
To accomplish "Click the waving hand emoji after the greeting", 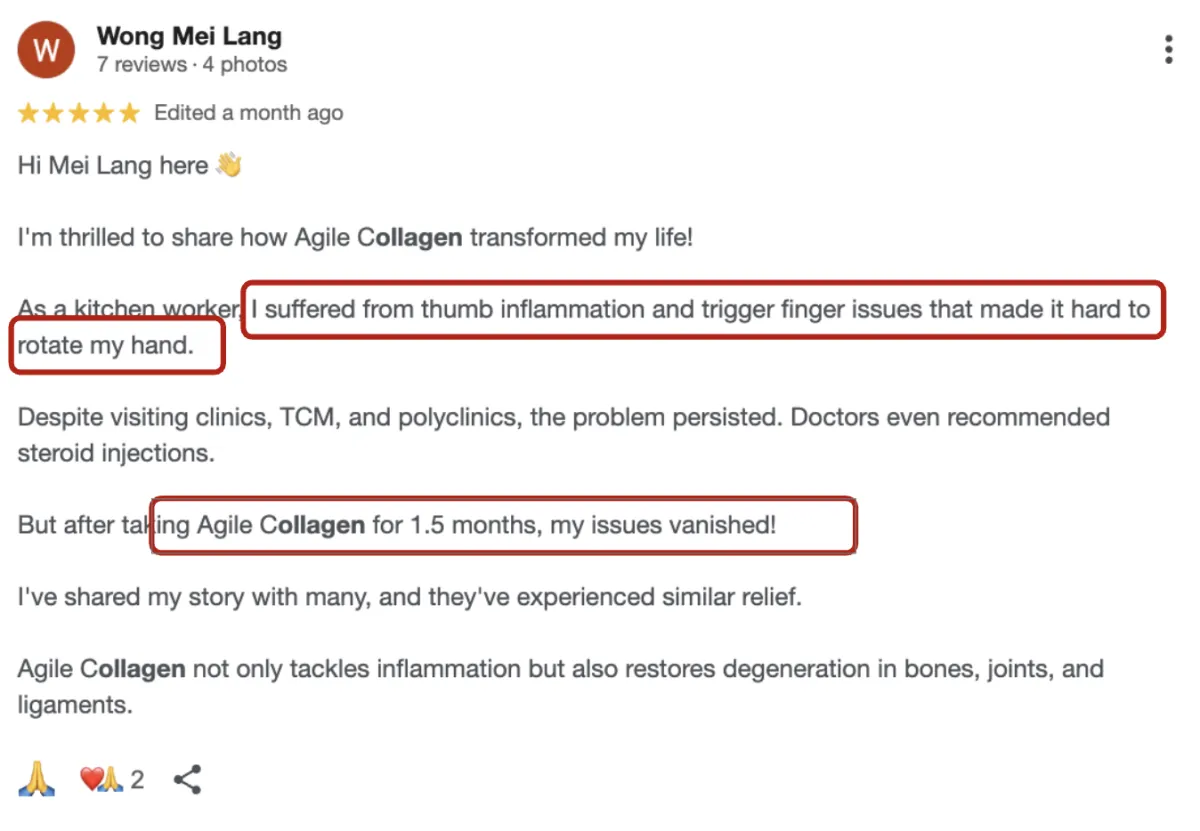I will [229, 165].
